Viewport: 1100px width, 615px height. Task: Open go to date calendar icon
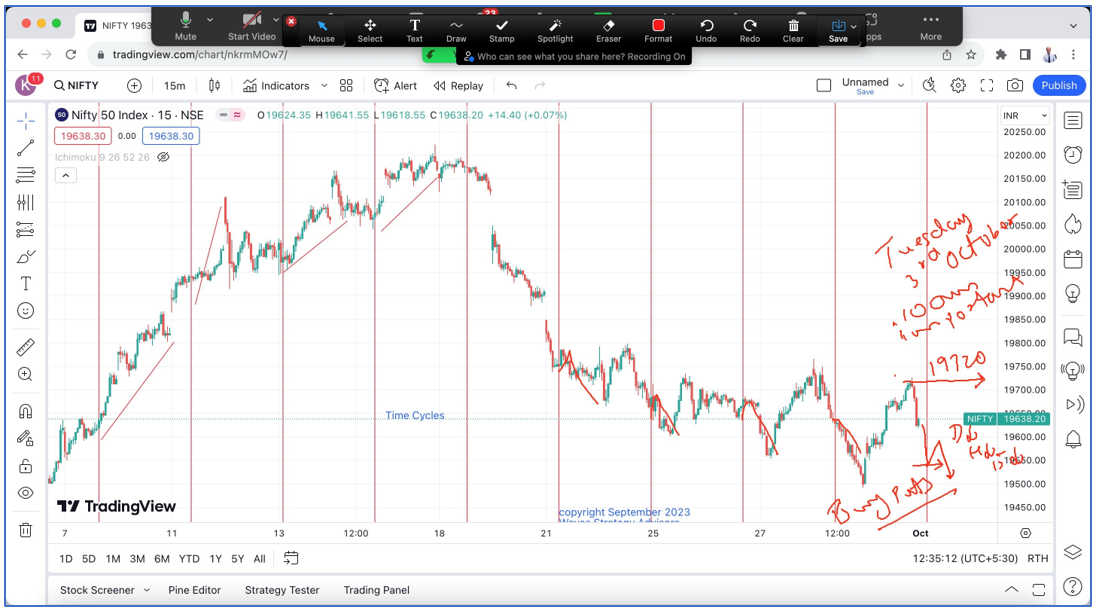pyautogui.click(x=290, y=558)
